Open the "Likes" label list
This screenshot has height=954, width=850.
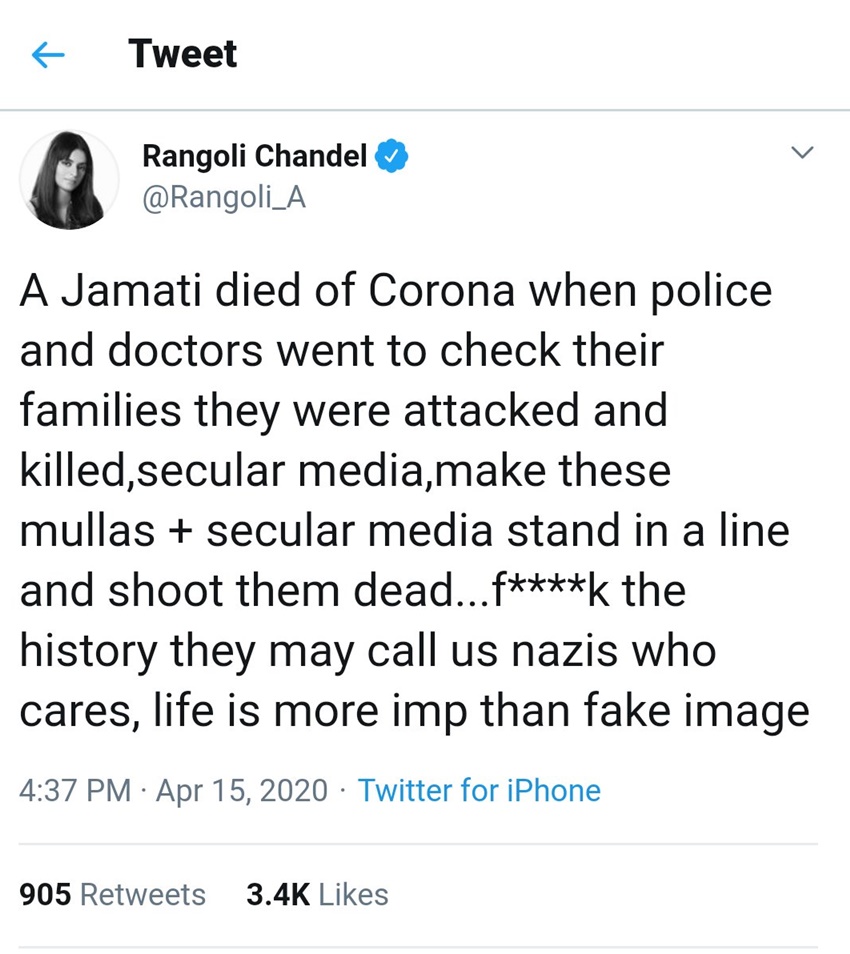(353, 894)
